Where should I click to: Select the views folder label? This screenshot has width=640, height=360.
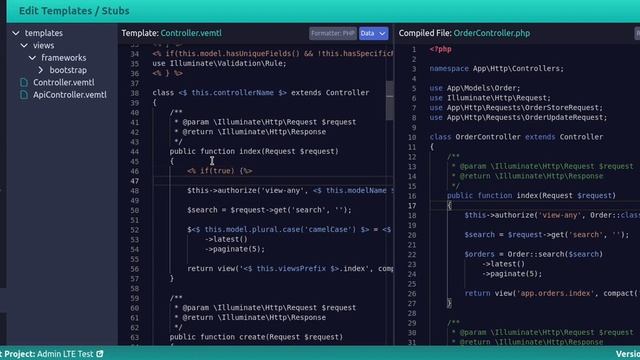43,45
